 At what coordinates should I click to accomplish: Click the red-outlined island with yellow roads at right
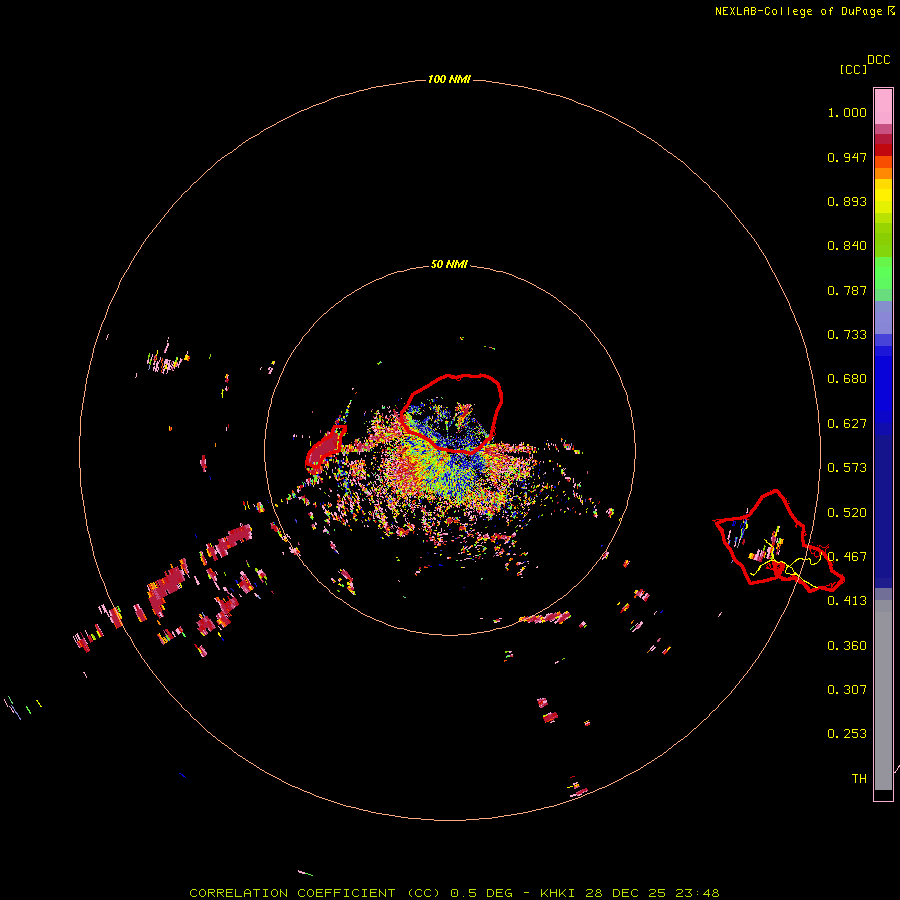coord(778,542)
